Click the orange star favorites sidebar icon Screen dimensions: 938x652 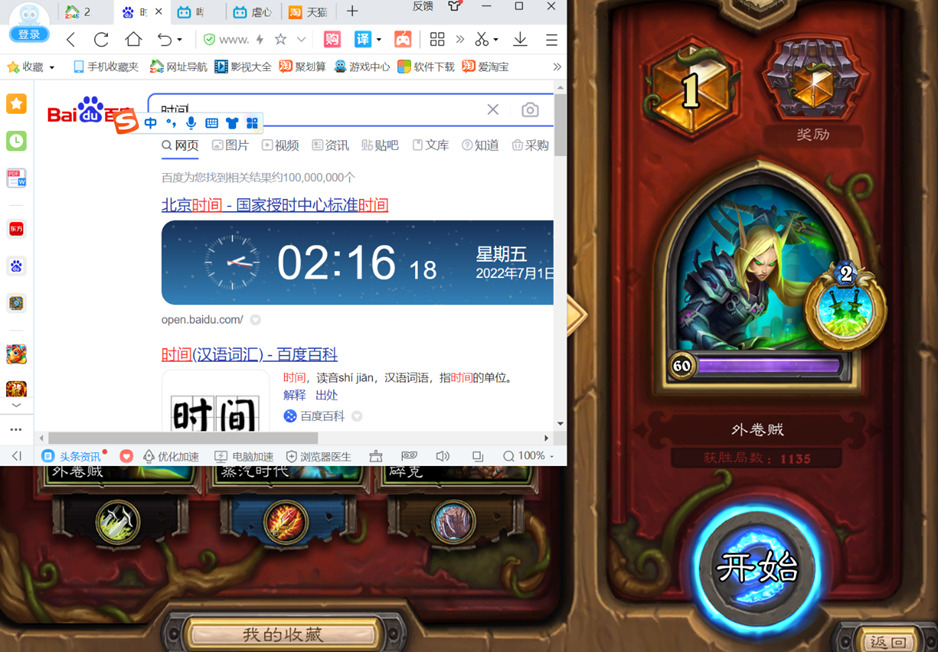(x=16, y=104)
